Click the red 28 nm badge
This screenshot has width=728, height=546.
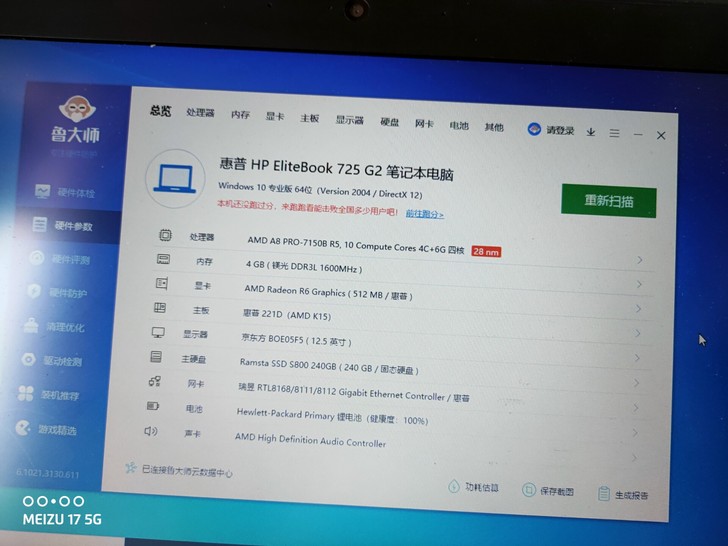pyautogui.click(x=486, y=252)
